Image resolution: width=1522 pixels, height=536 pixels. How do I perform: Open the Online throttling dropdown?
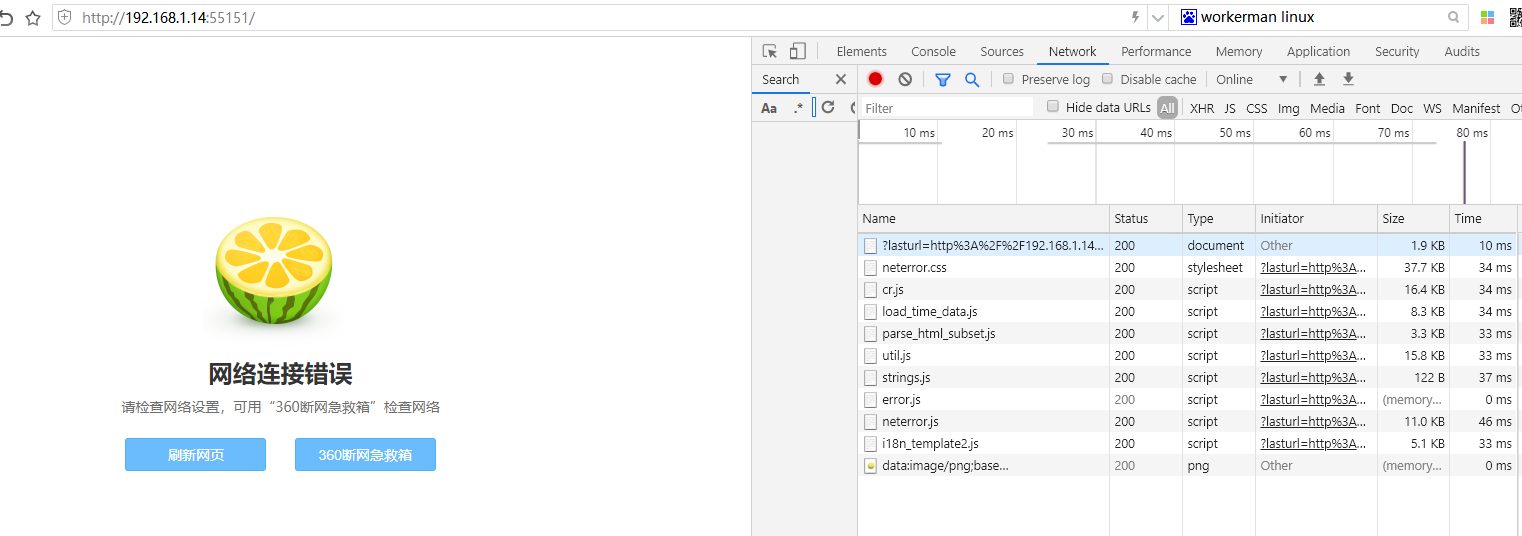(1252, 79)
